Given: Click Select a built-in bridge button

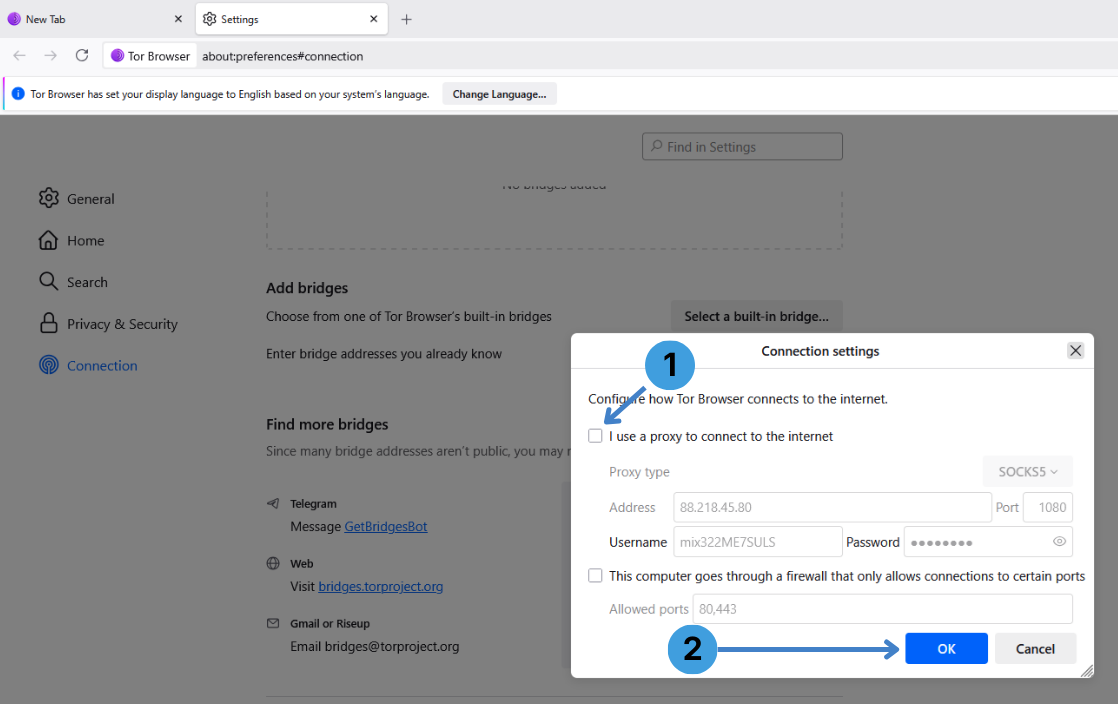Looking at the screenshot, I should (x=757, y=316).
